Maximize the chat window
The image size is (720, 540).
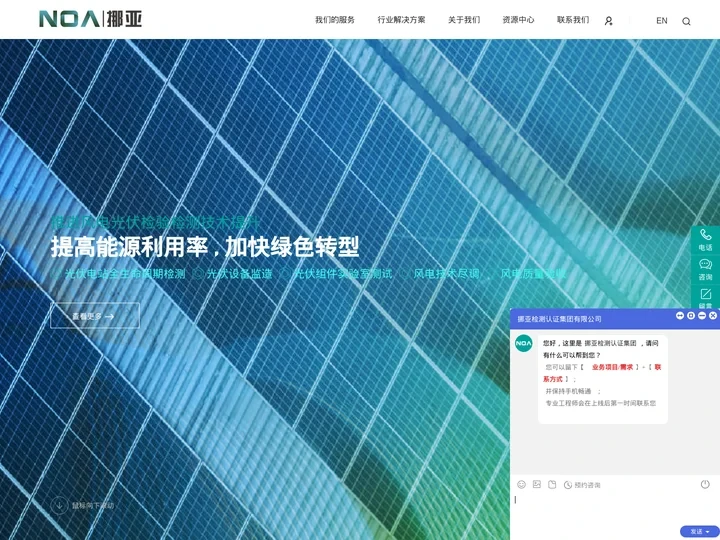[691, 315]
